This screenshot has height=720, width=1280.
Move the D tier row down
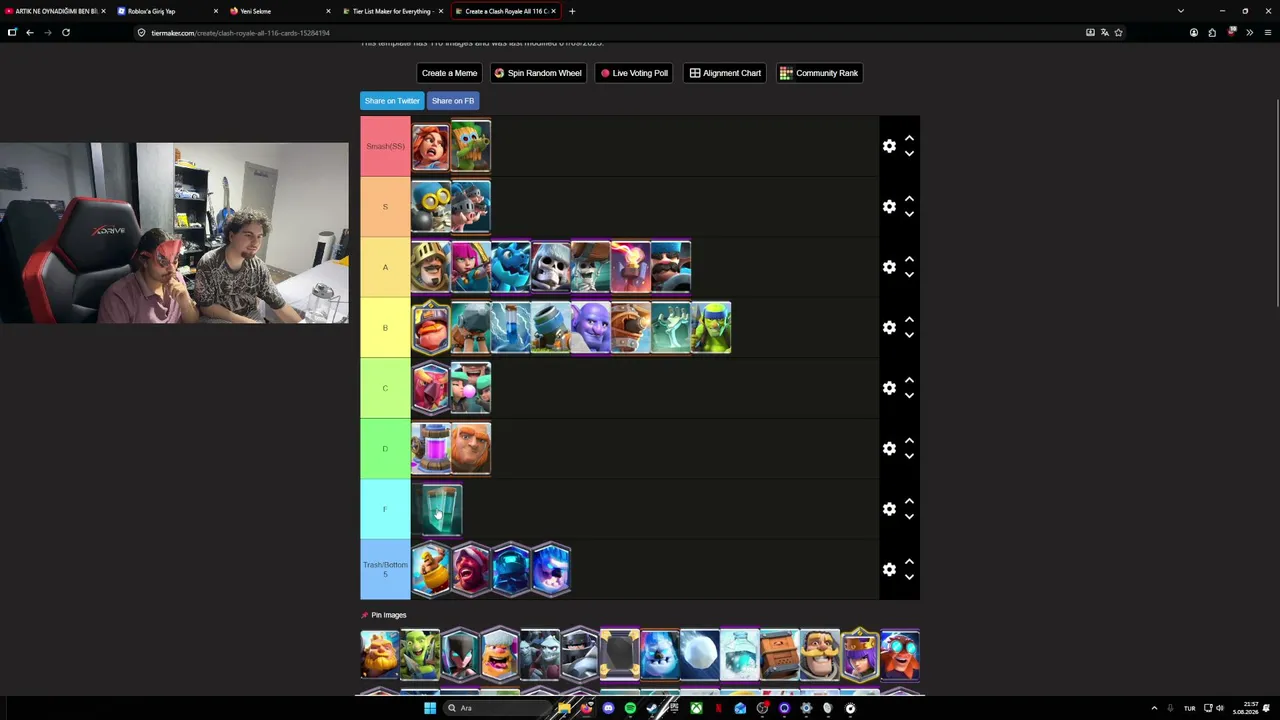(909, 456)
